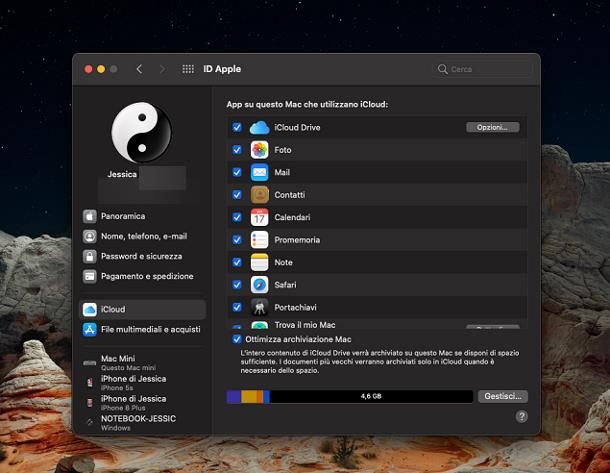Click the Jessica account name
The width and height of the screenshot is (610, 473).
(x=122, y=174)
